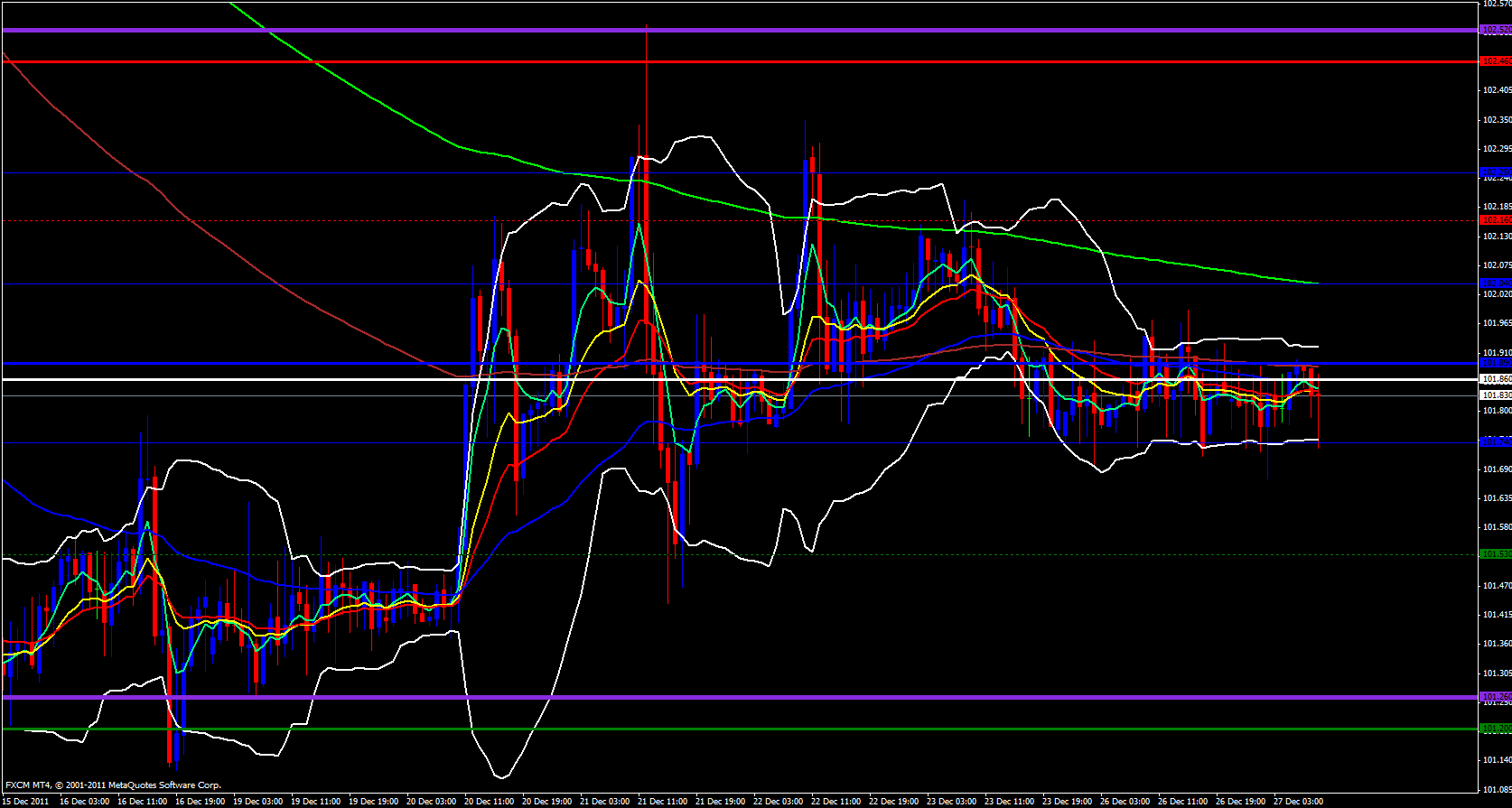Click the purple 101.260 price label
1512x808 pixels.
1496,697
